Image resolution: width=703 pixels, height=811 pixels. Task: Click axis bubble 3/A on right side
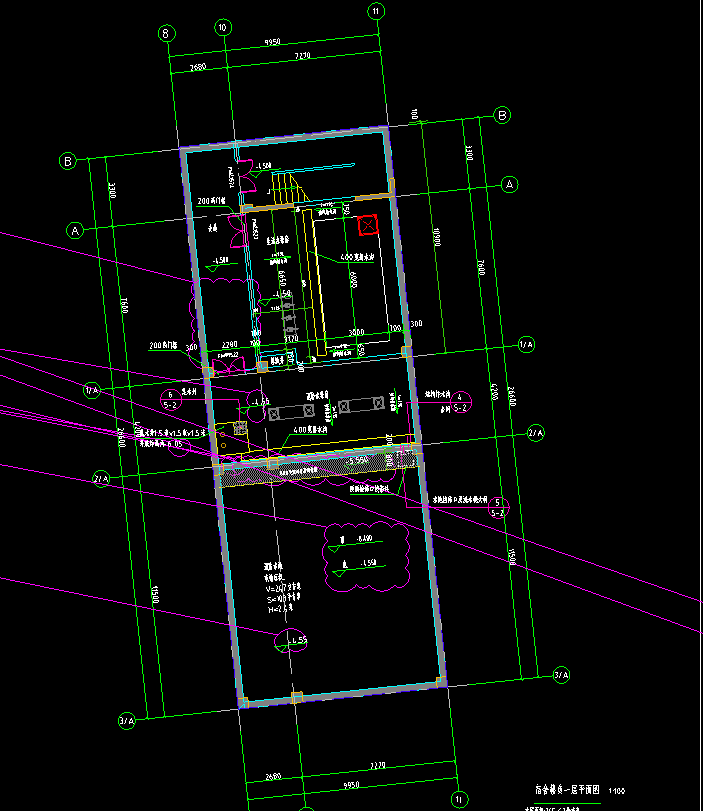pos(561,676)
